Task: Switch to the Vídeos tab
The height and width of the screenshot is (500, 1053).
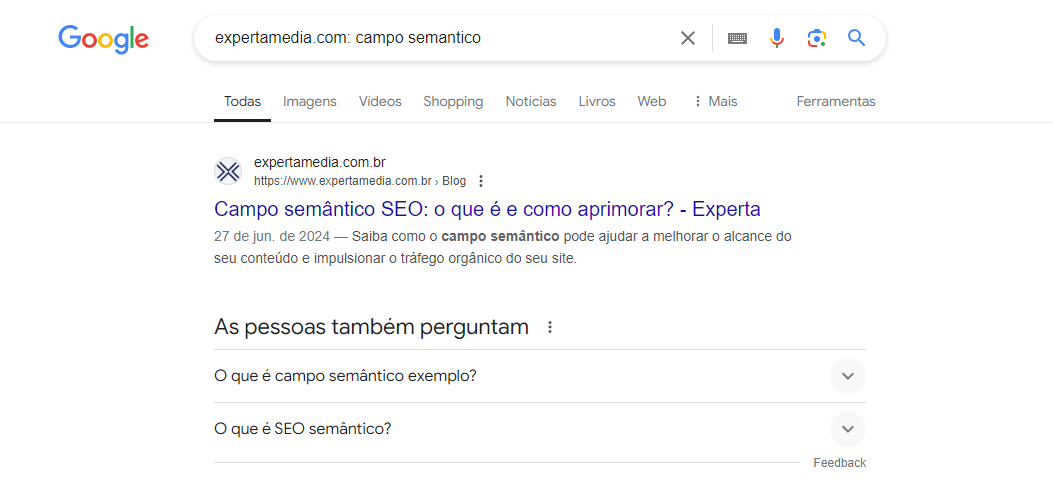Action: [380, 101]
